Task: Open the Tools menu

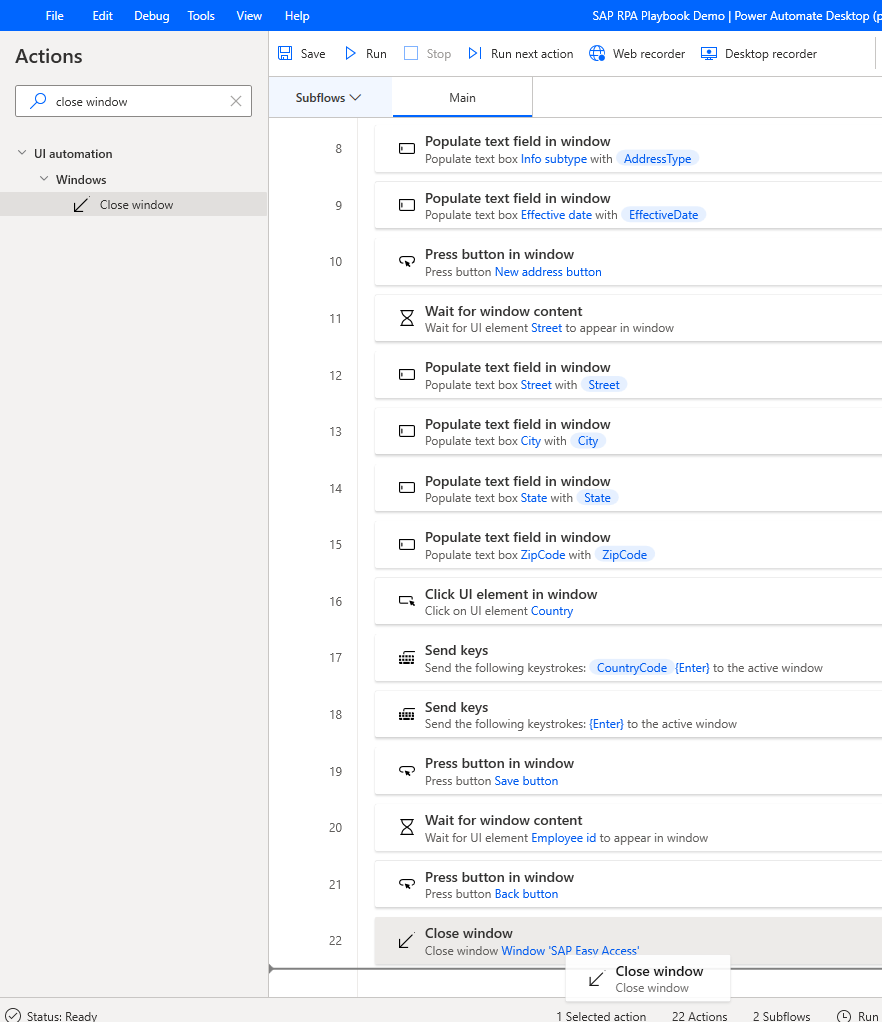Action: point(201,16)
